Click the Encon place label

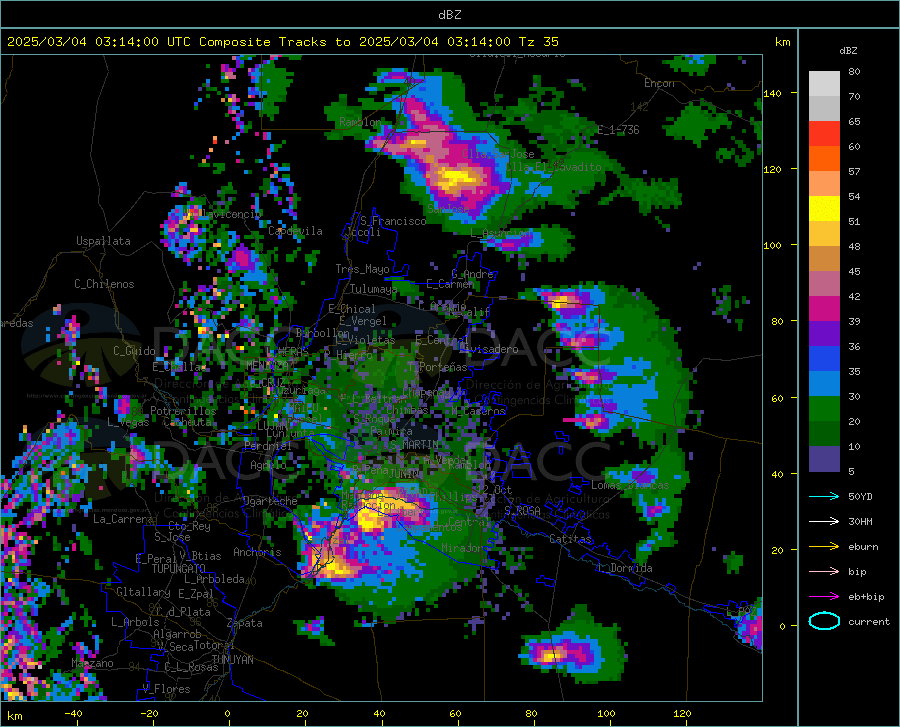[659, 83]
